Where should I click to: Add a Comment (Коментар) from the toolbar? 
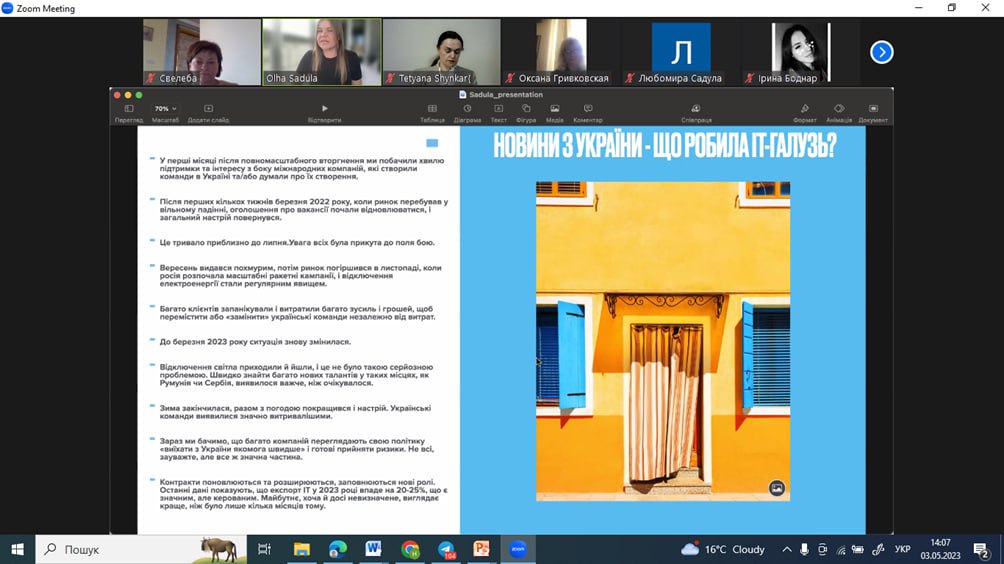point(587,108)
